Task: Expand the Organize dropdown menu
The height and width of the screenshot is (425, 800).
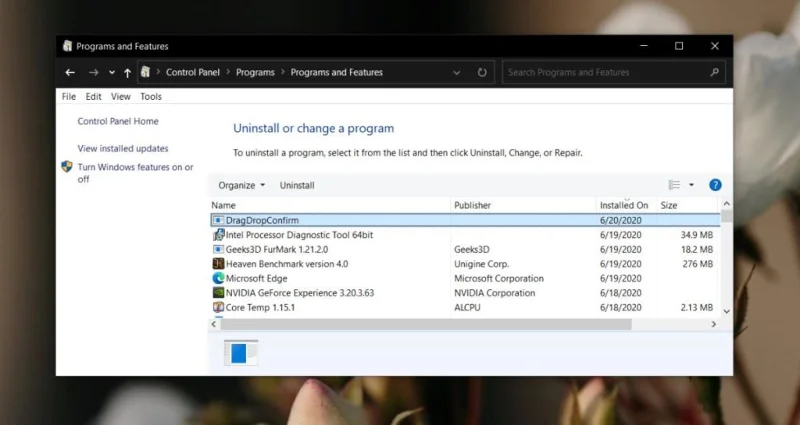Action: 242,185
